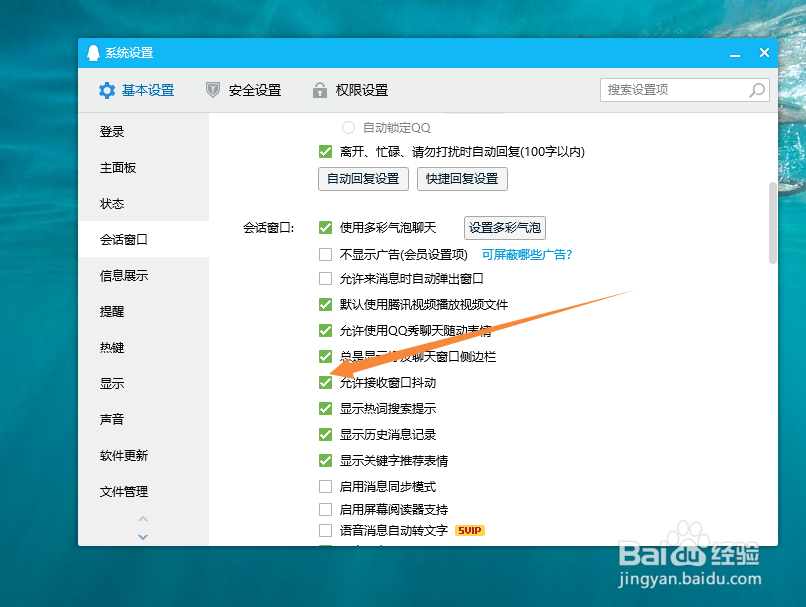Viewport: 806px width, 607px height.
Task: Enable 启用屏幕阅读器支持 checkbox
Action: point(325,509)
